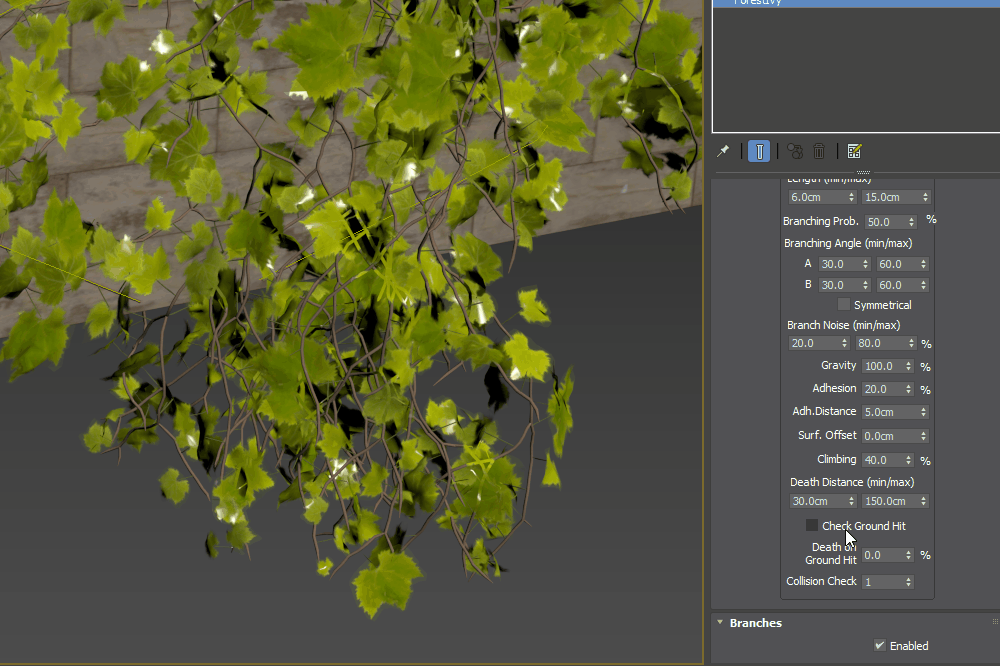Image resolution: width=1000 pixels, height=666 pixels.
Task: Increase Adhesion using its up spinner arrow
Action: (909, 385)
